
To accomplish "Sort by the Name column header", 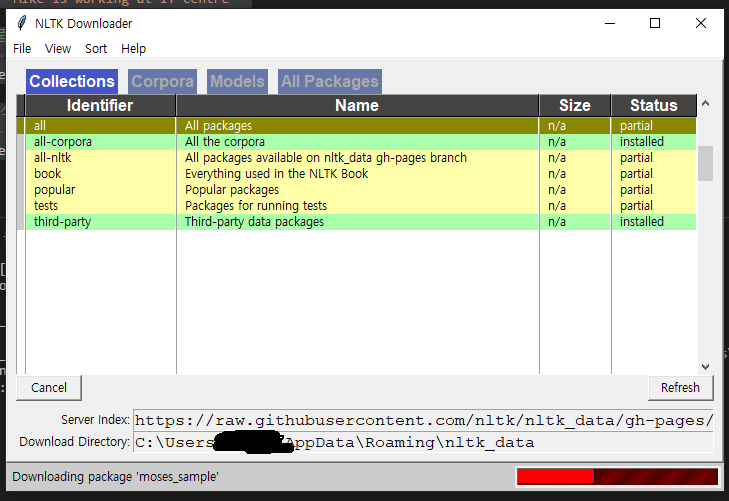I will tap(357, 105).
